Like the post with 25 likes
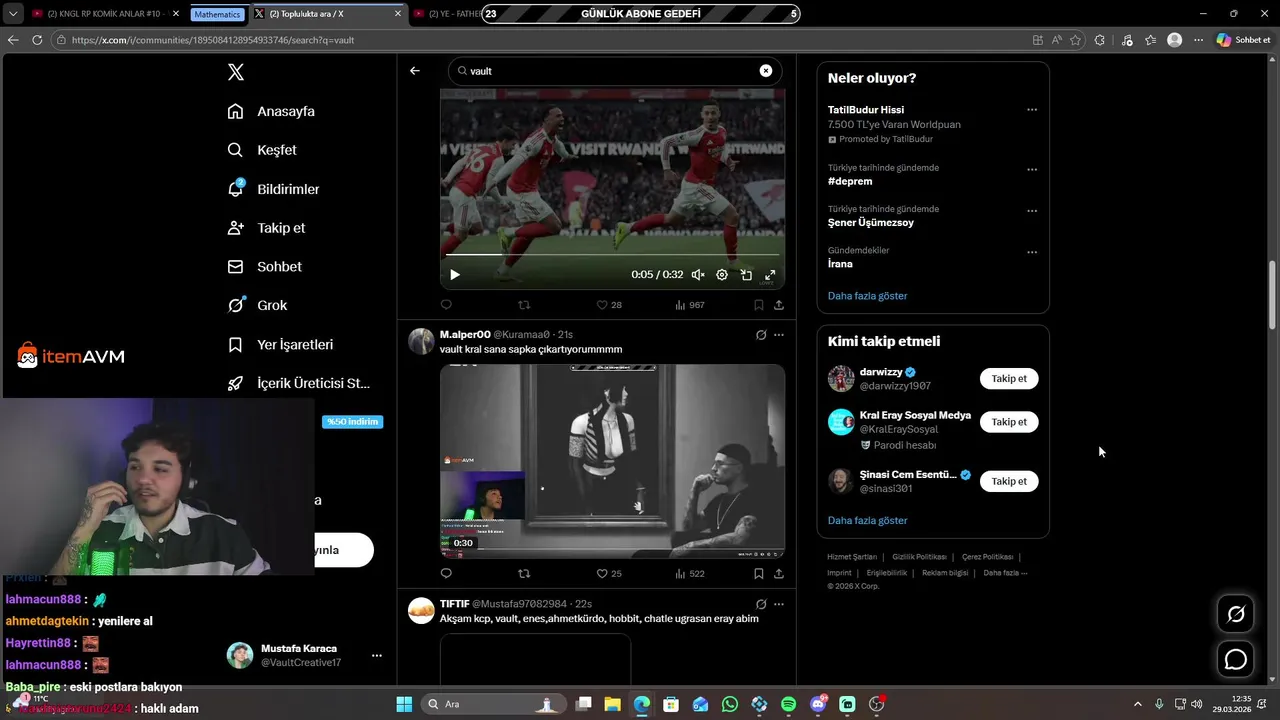 pos(609,574)
